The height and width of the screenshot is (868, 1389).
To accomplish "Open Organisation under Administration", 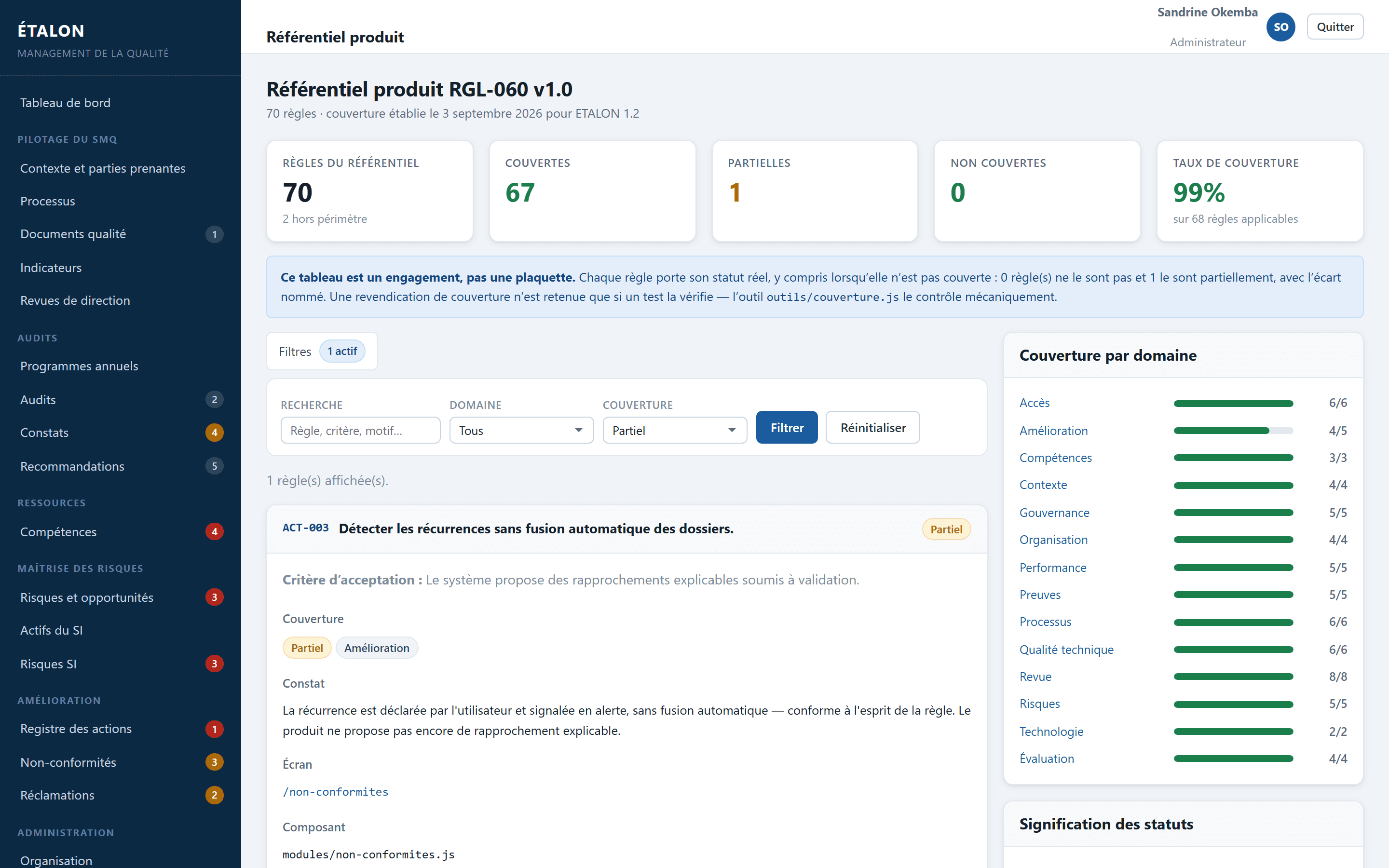I will tap(121, 861).
